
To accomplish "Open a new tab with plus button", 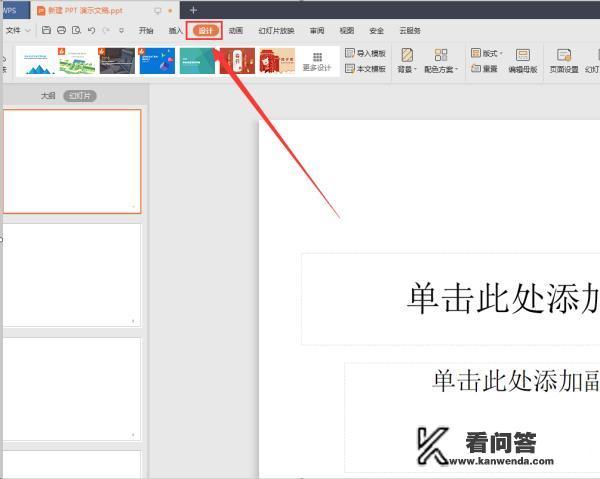I will click(x=193, y=10).
